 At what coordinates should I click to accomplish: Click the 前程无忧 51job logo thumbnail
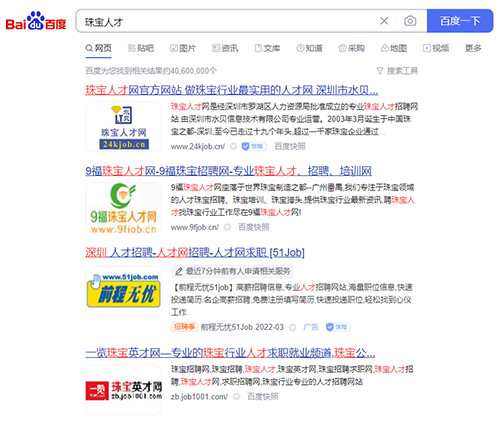coord(124,291)
